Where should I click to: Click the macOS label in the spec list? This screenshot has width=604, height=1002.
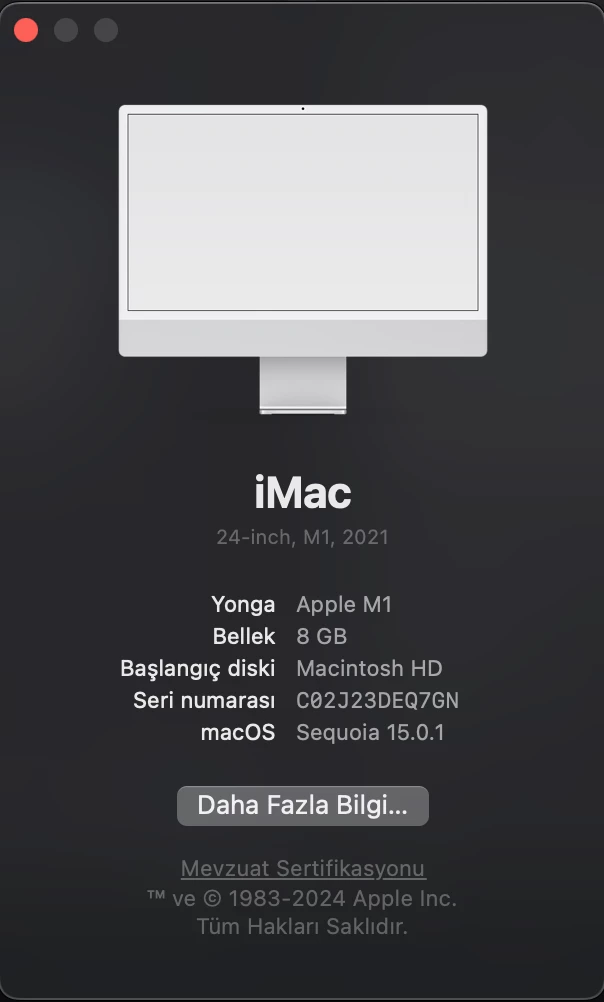coord(238,732)
